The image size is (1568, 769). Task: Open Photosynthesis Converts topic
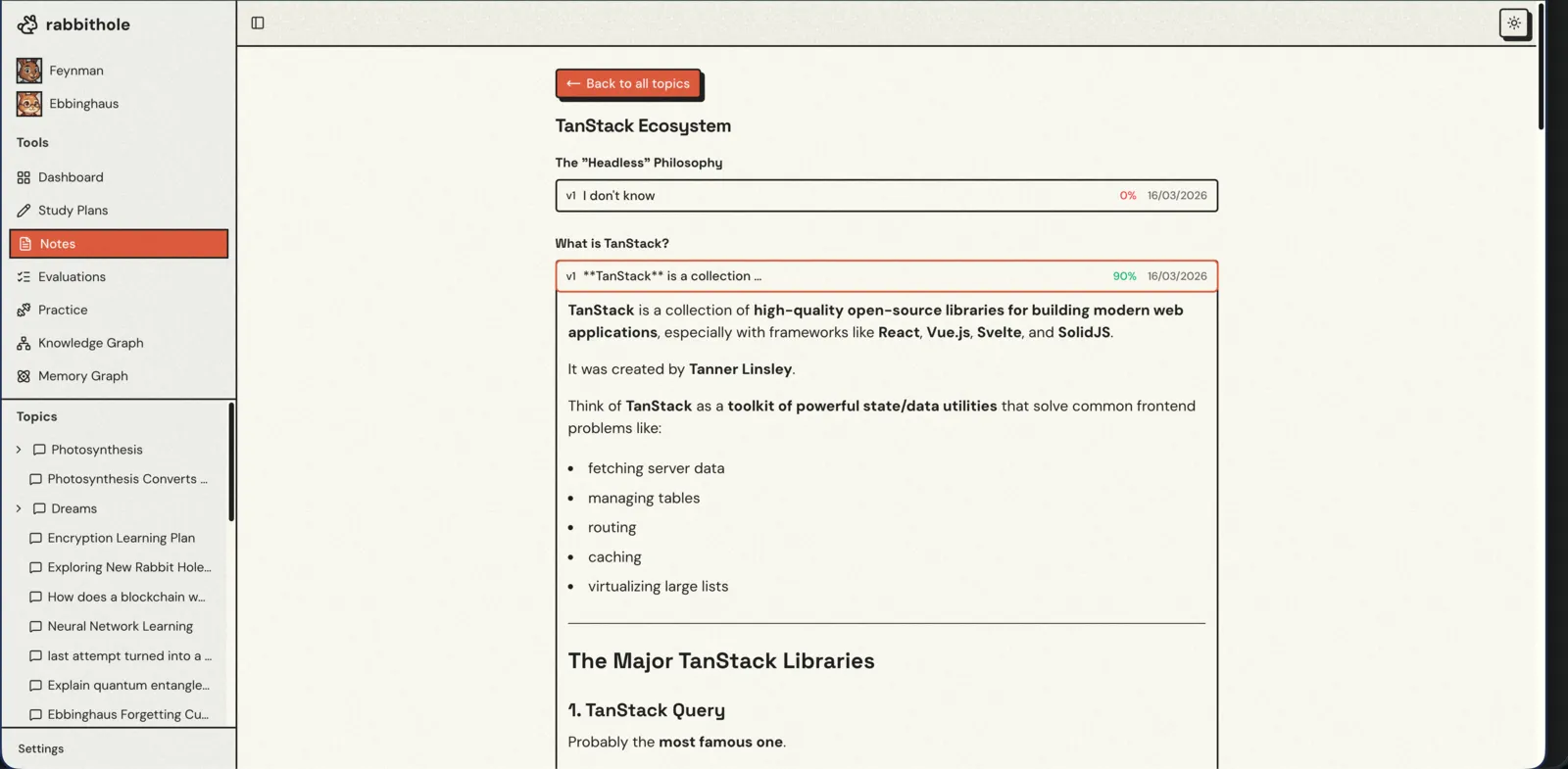127,479
